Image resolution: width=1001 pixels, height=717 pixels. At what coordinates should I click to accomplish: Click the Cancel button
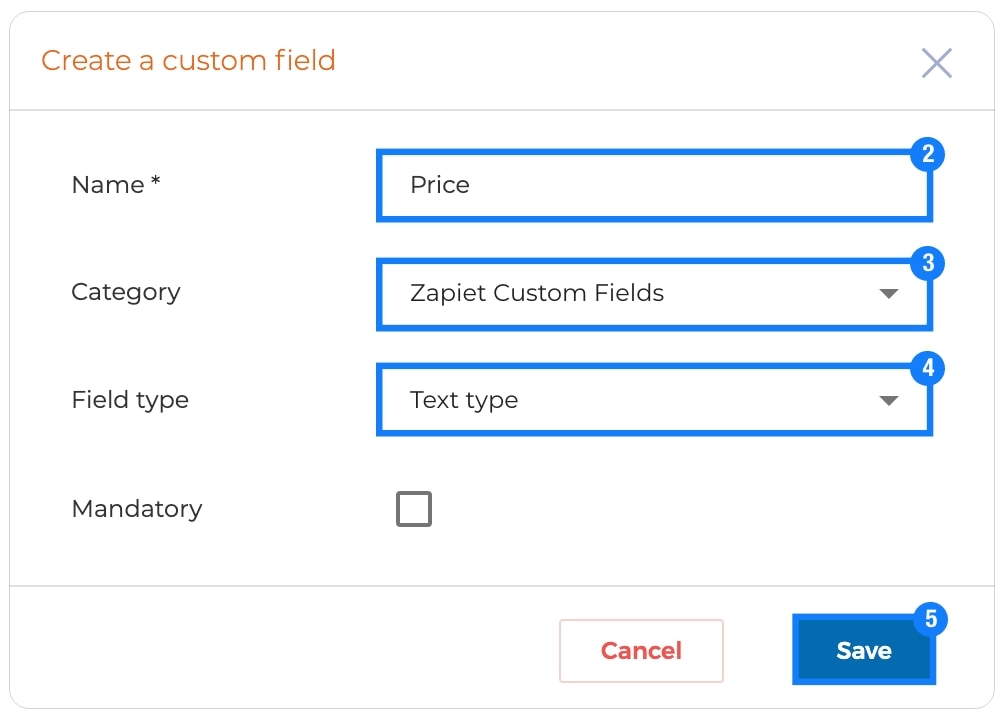(x=641, y=651)
